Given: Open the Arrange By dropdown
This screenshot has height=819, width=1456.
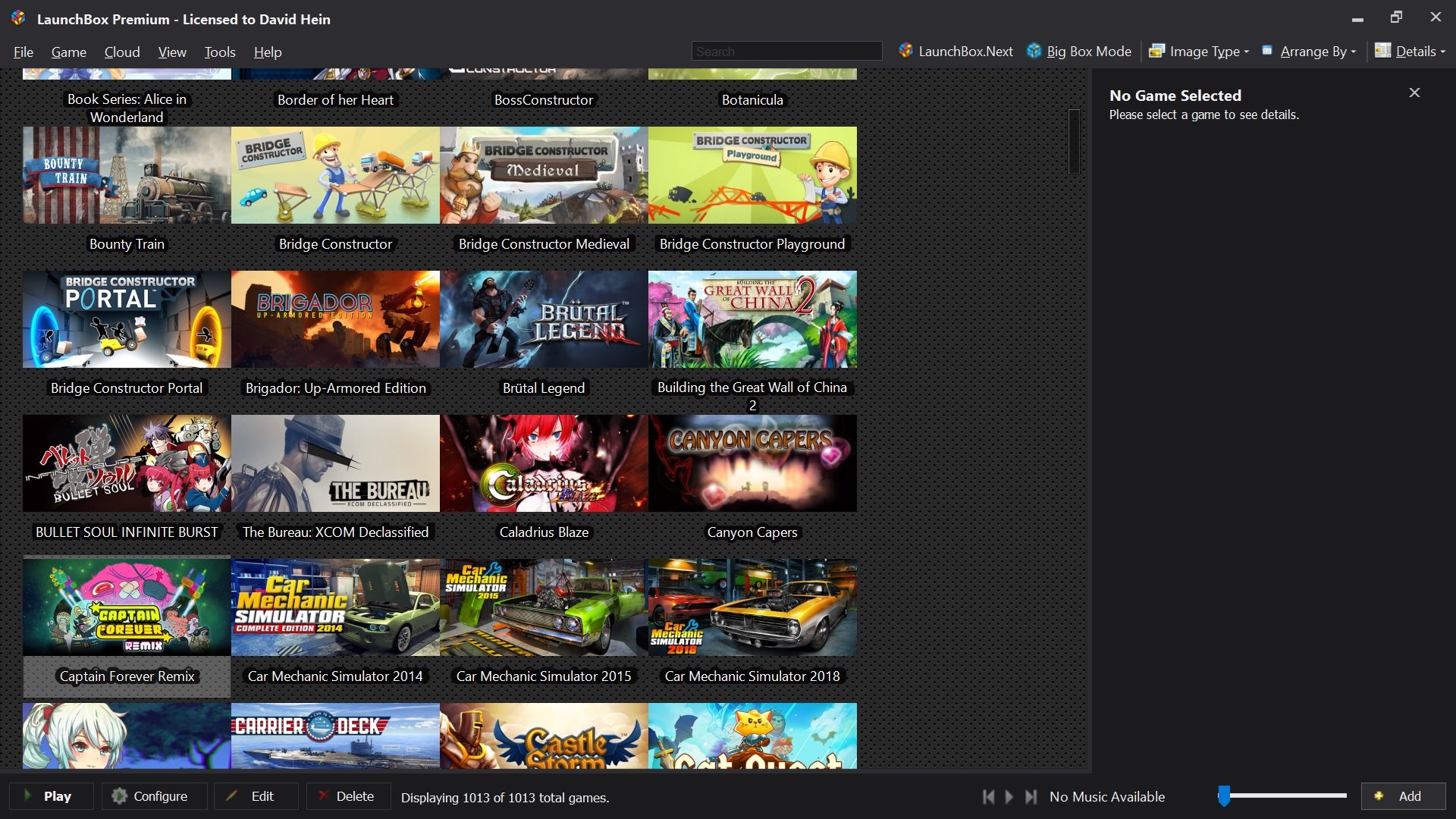Looking at the screenshot, I should click(x=1309, y=52).
